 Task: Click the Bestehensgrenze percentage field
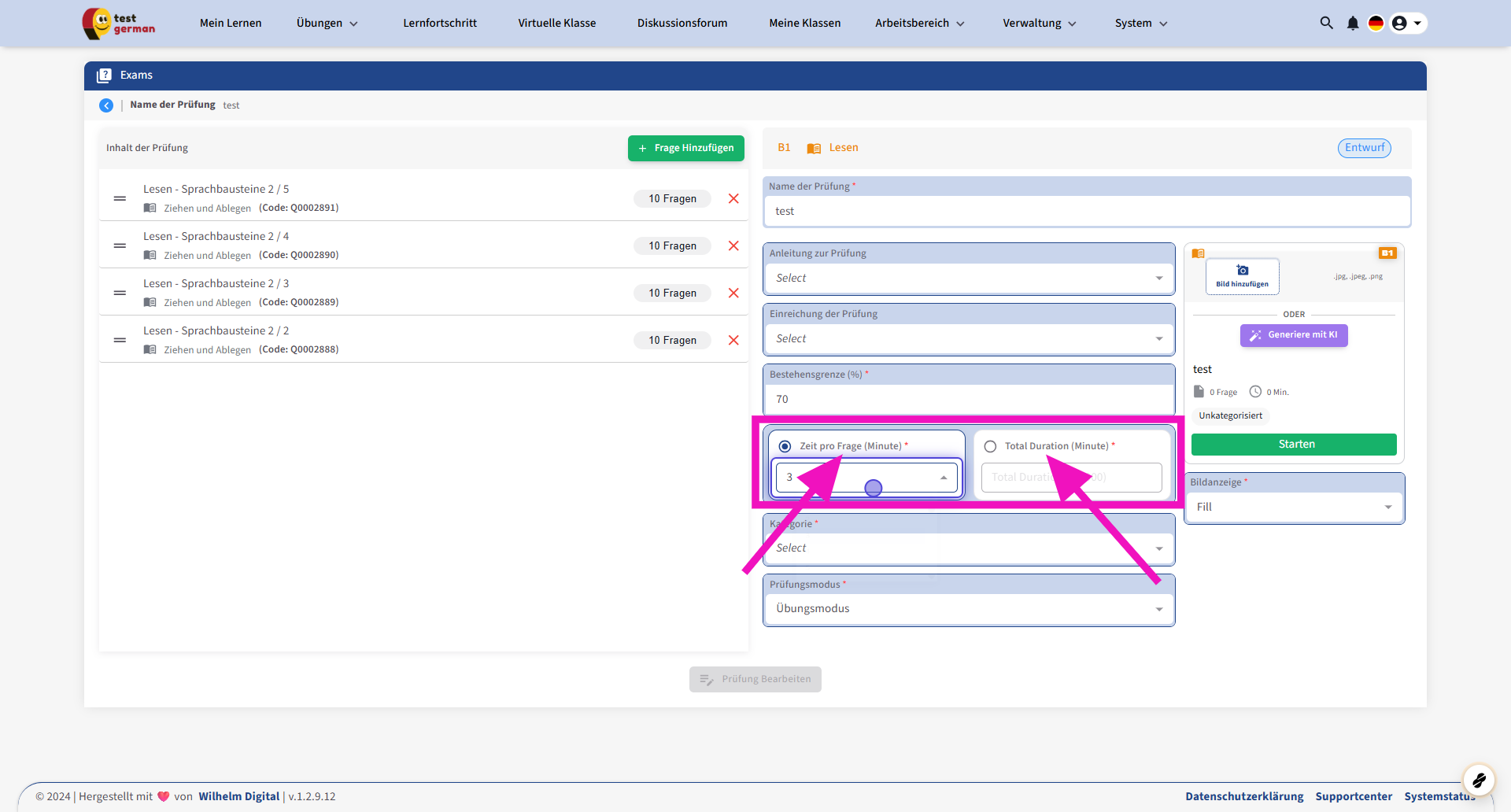pos(968,399)
